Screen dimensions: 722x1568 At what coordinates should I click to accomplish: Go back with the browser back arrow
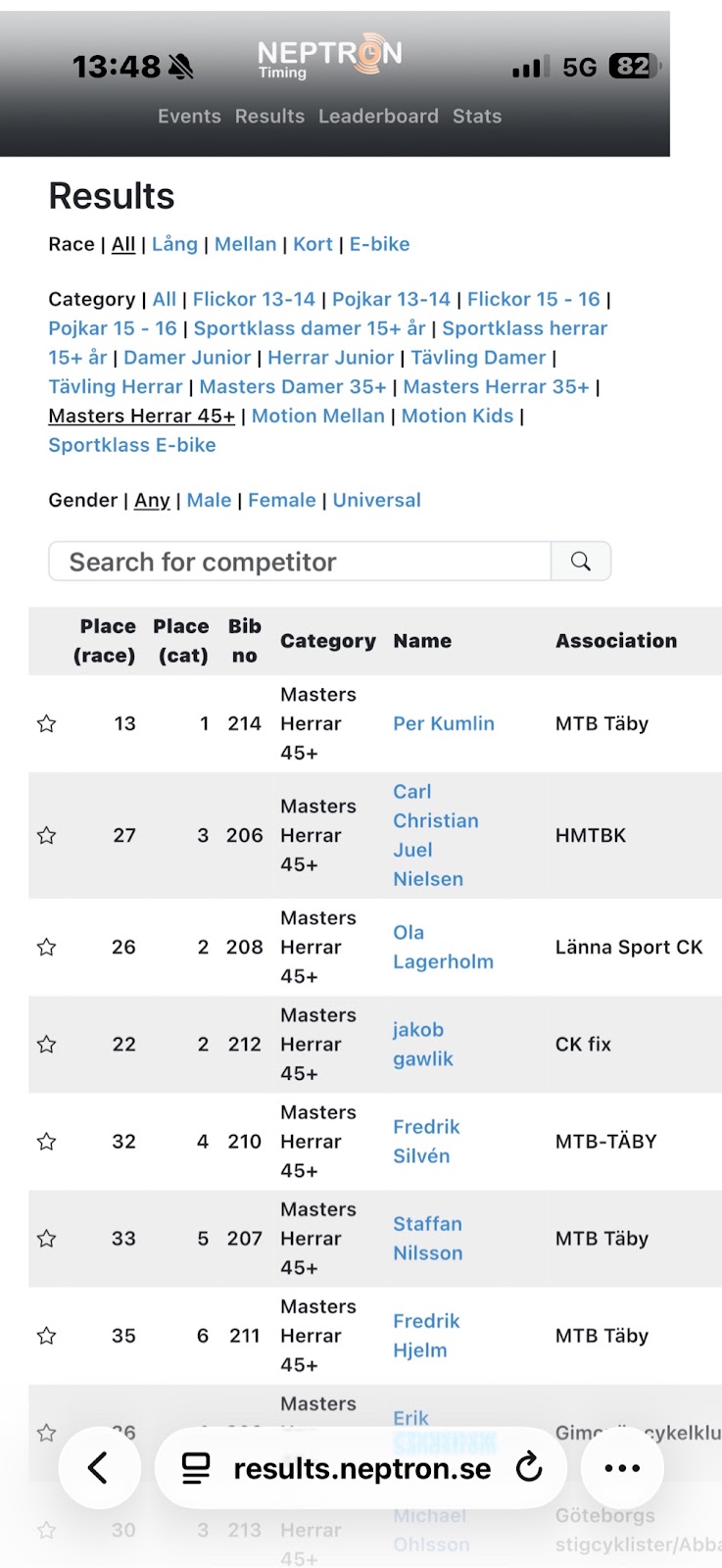98,1467
